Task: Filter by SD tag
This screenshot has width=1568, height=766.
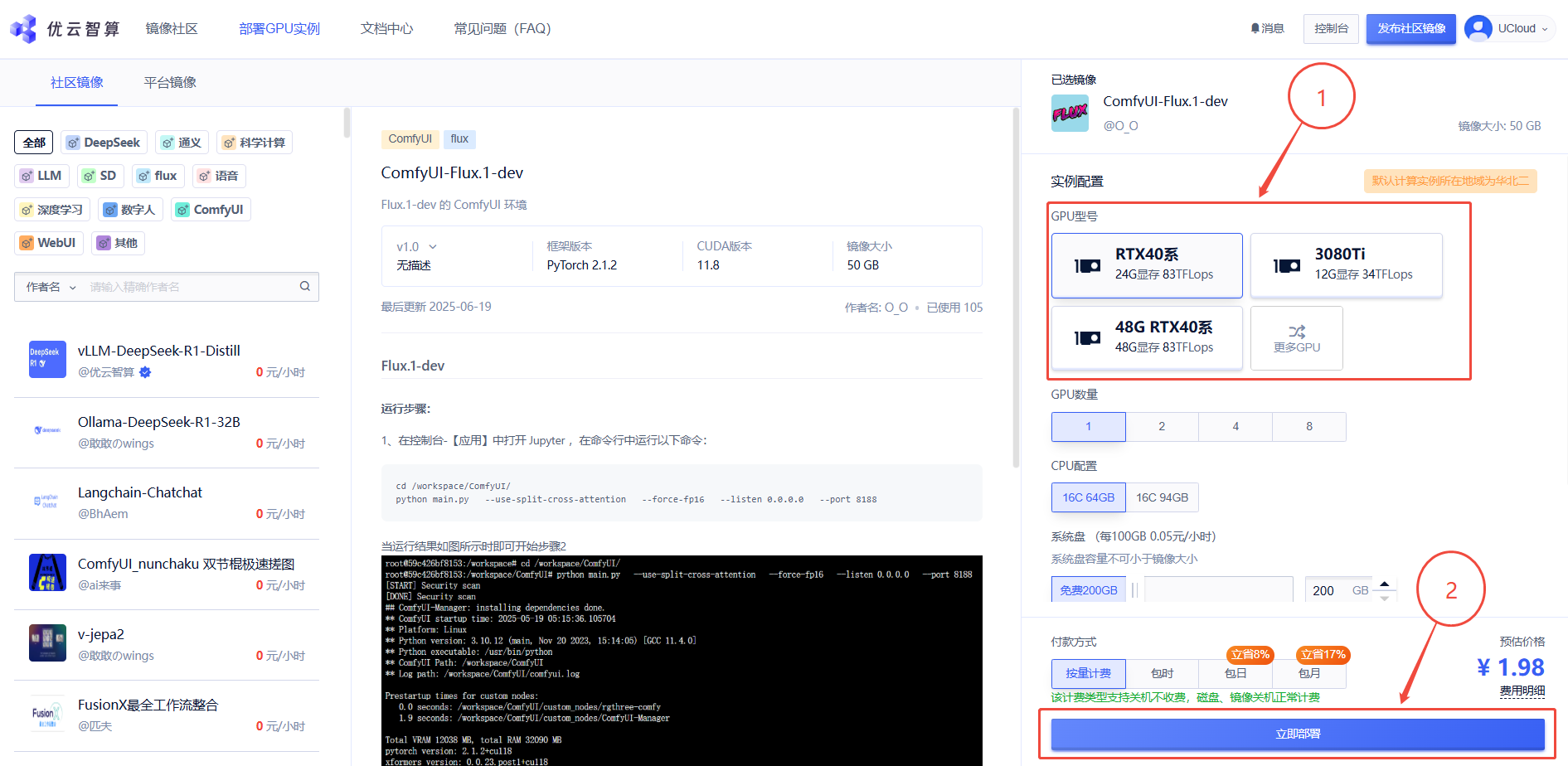Action: tap(100, 176)
